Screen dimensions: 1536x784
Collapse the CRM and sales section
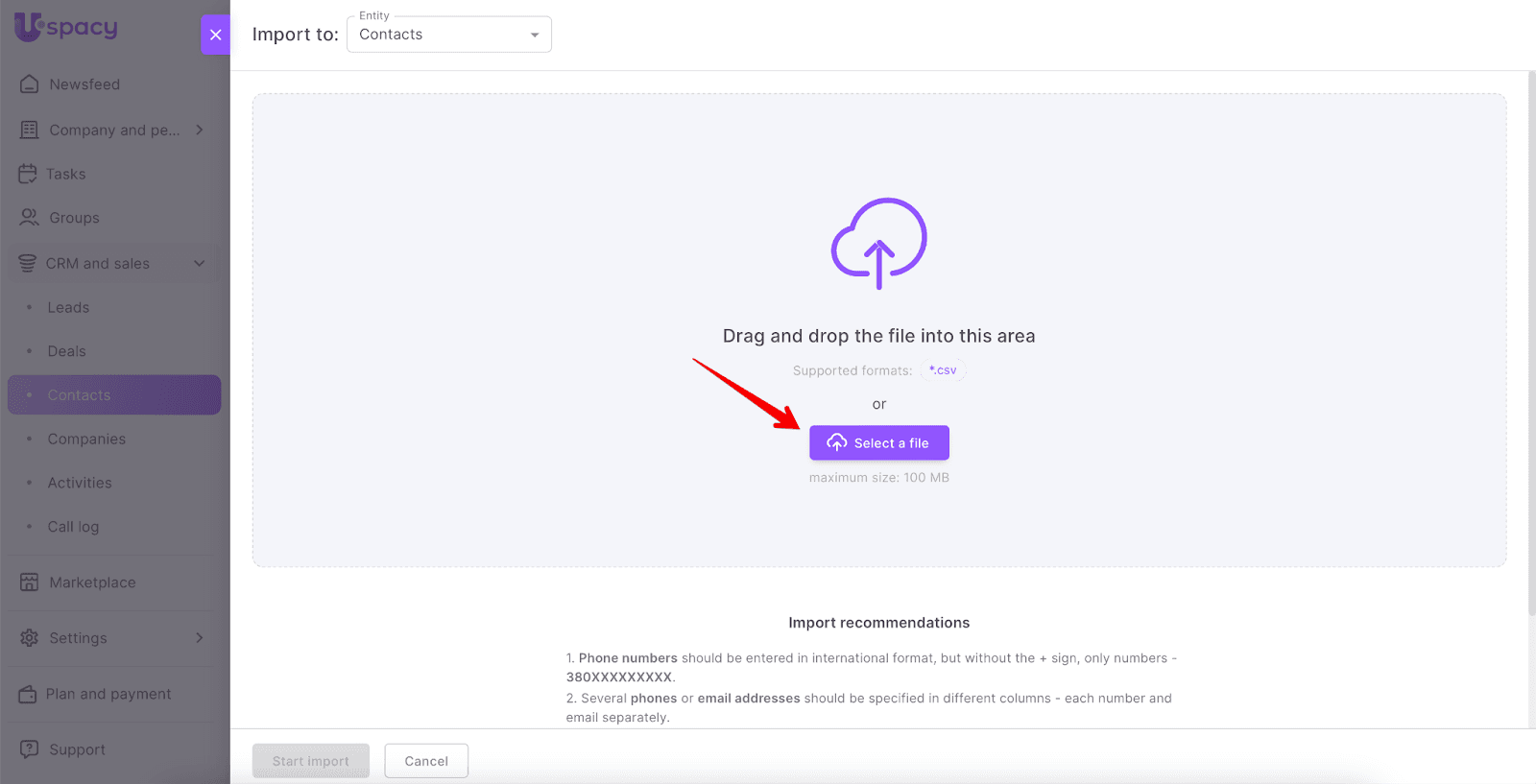pos(200,263)
